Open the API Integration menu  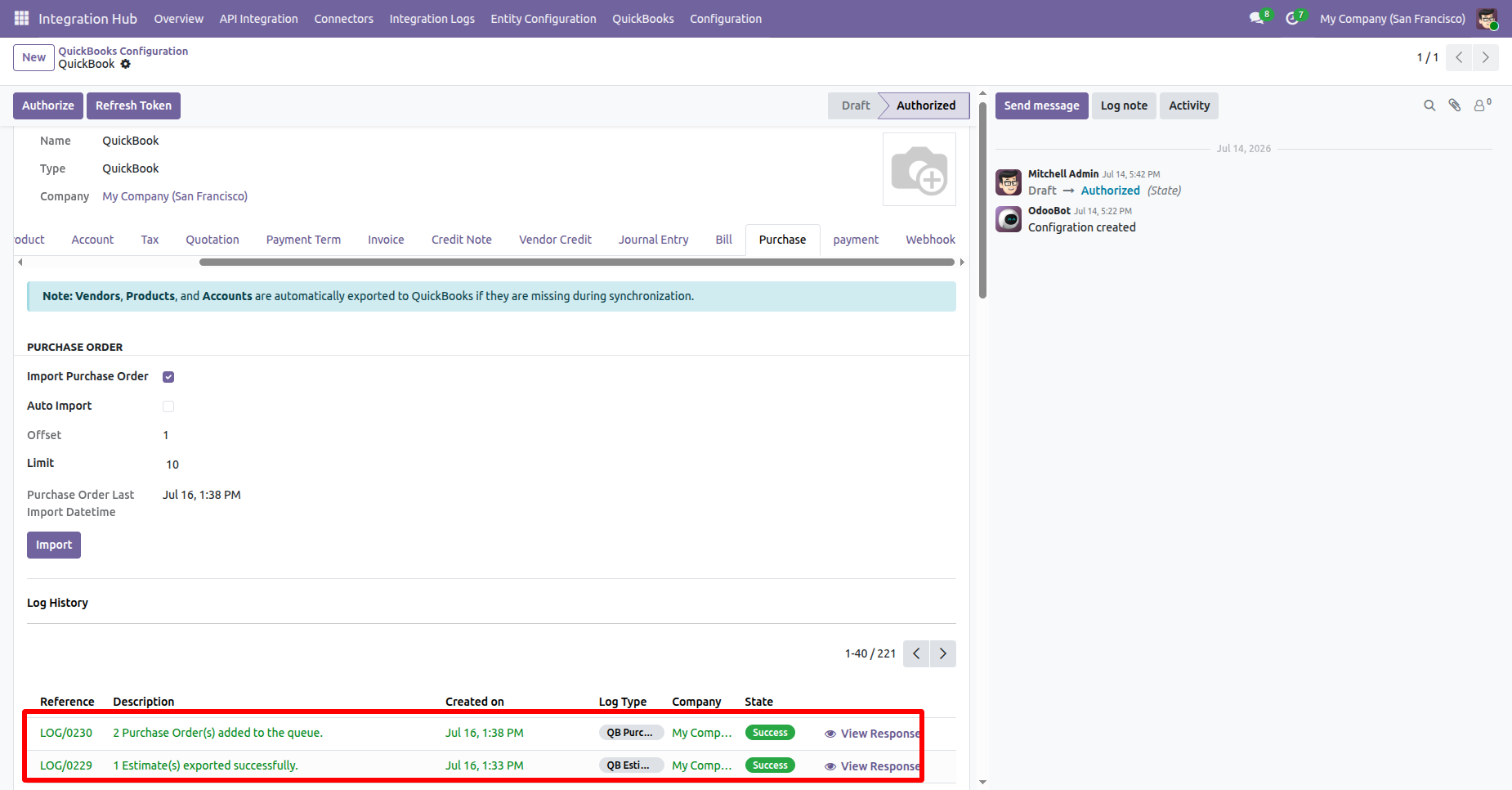click(x=258, y=19)
